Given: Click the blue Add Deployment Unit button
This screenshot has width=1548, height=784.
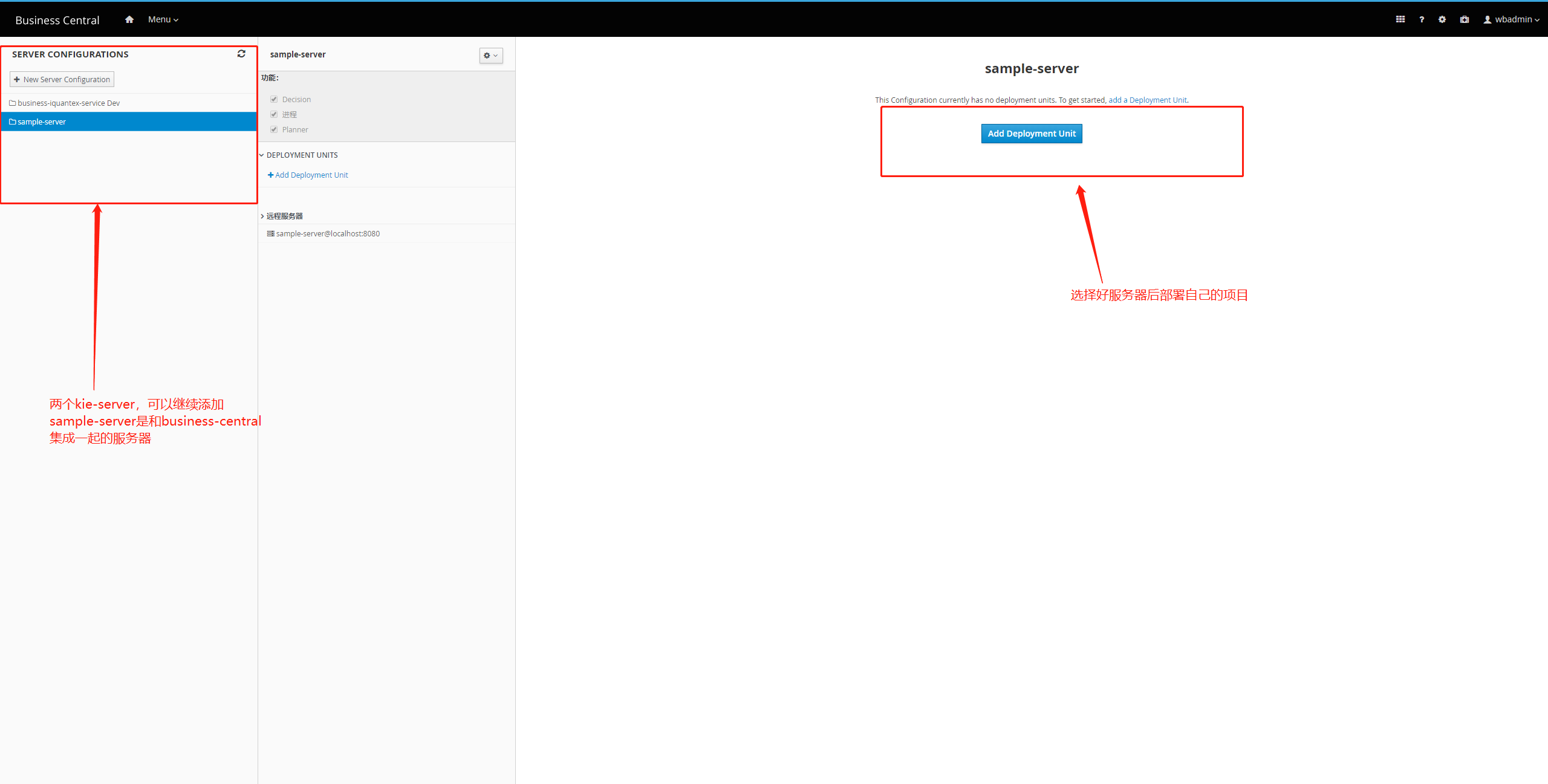Looking at the screenshot, I should (1031, 134).
